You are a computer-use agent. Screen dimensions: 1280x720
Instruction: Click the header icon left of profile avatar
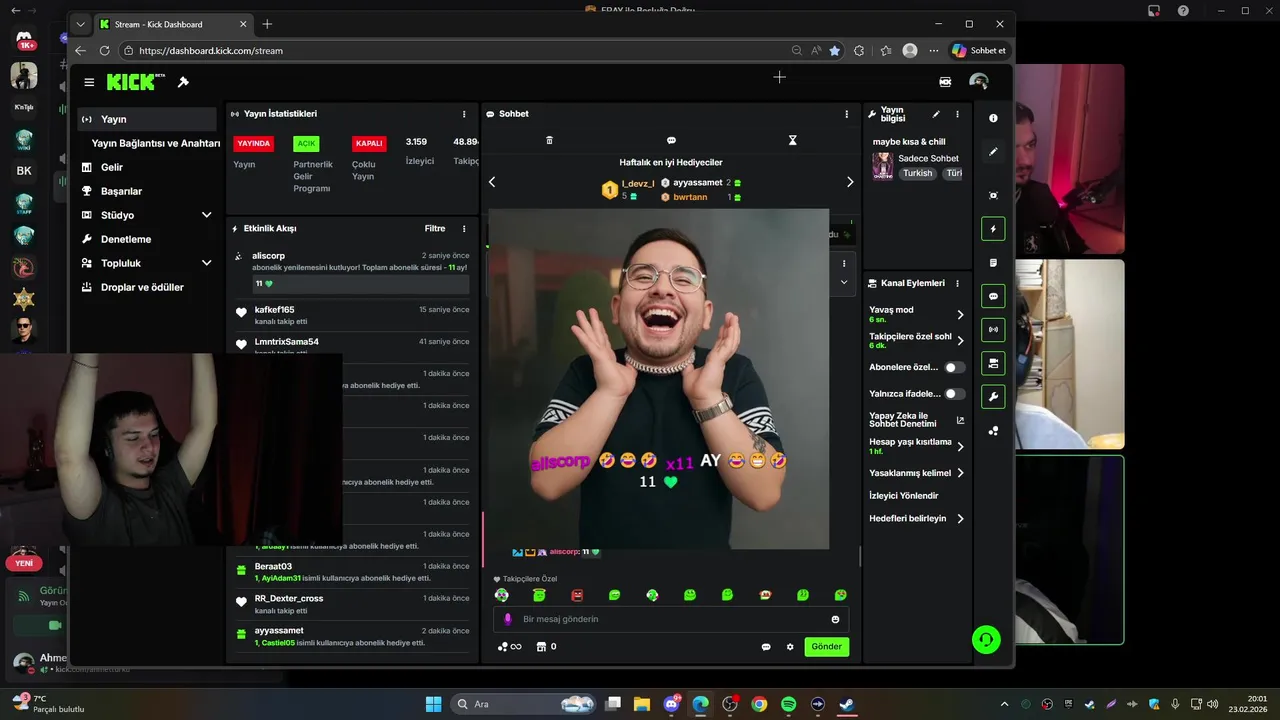coord(945,82)
